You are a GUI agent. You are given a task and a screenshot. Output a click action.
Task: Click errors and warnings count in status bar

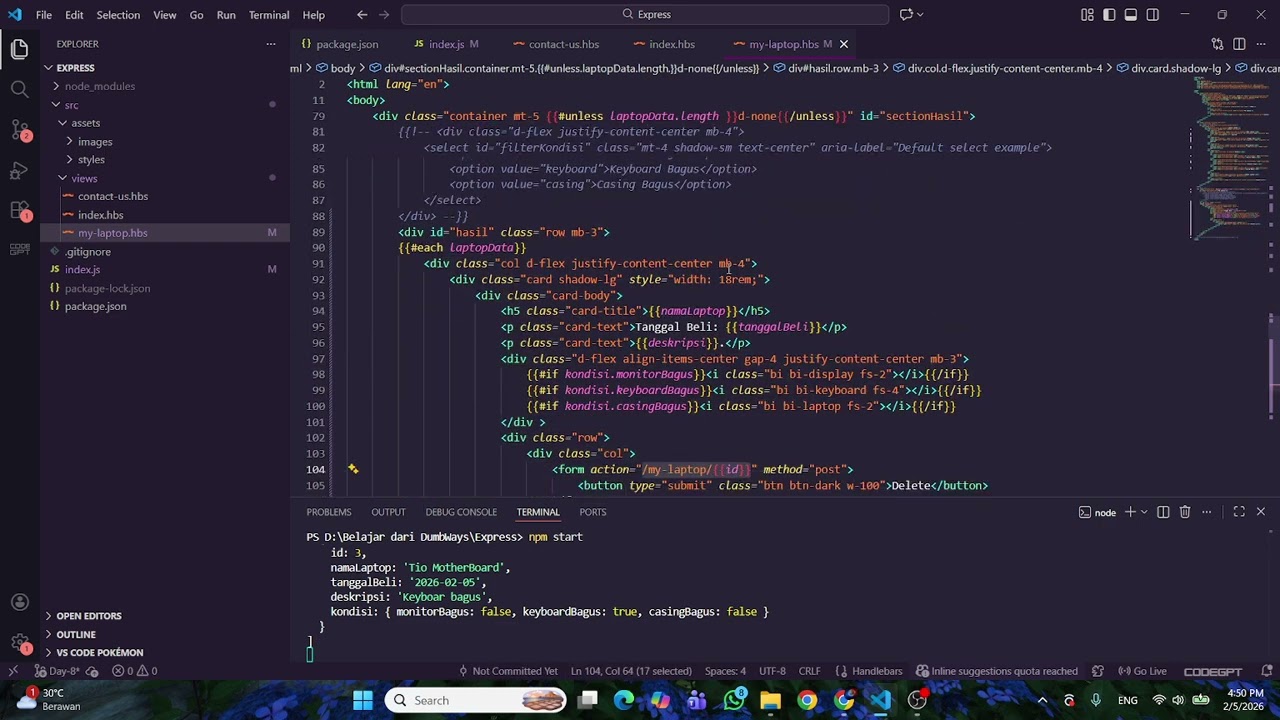click(x=135, y=671)
